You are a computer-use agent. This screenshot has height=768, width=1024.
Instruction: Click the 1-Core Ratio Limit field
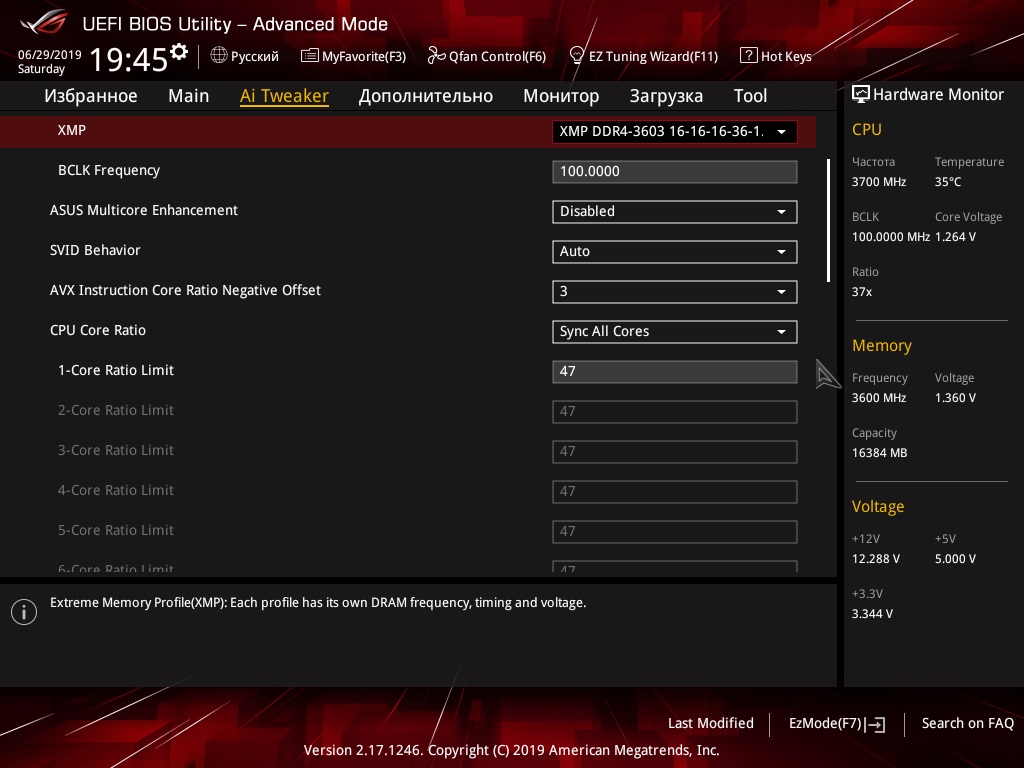tap(675, 372)
